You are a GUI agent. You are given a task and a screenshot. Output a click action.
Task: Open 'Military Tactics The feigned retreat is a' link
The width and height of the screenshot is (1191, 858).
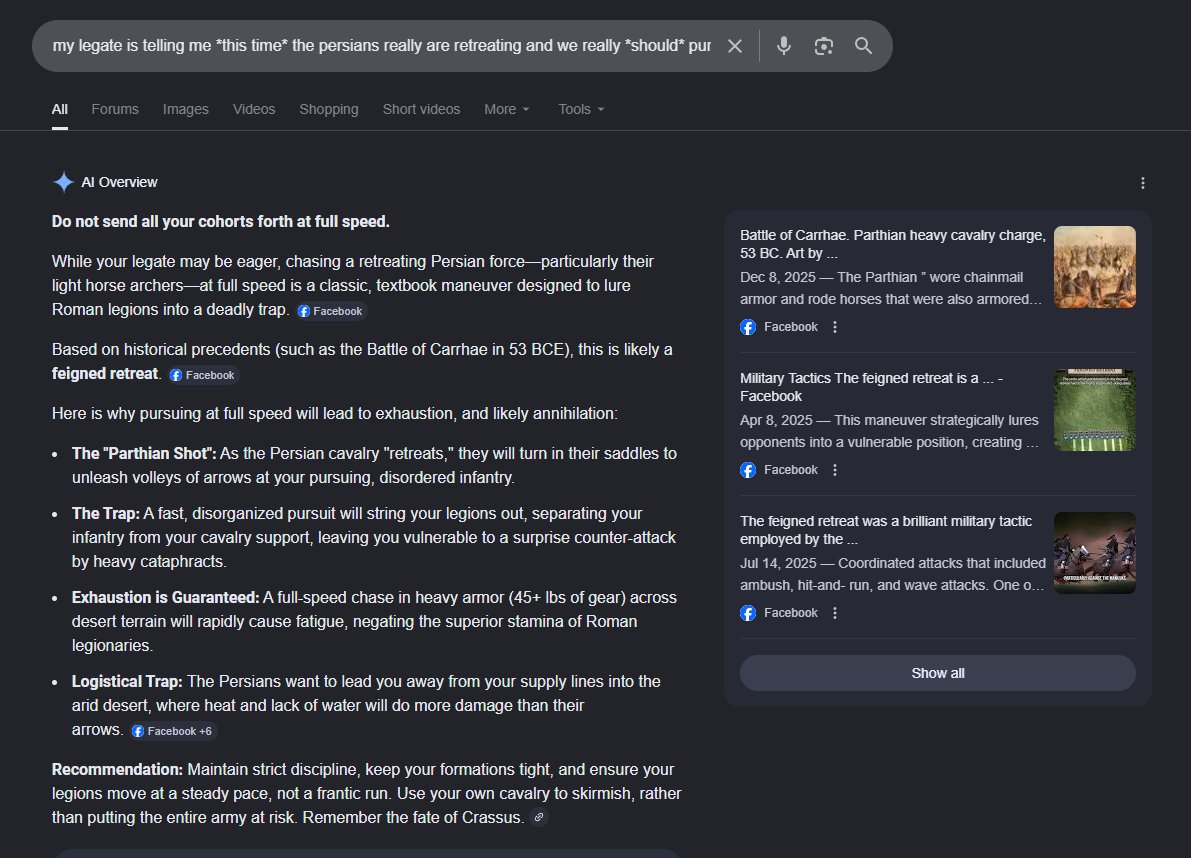871,387
